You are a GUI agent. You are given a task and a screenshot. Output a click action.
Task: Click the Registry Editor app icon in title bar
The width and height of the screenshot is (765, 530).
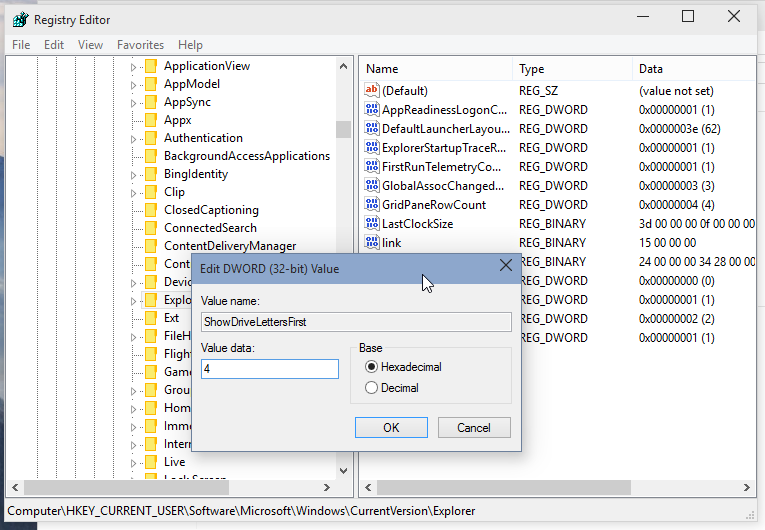click(x=20, y=20)
